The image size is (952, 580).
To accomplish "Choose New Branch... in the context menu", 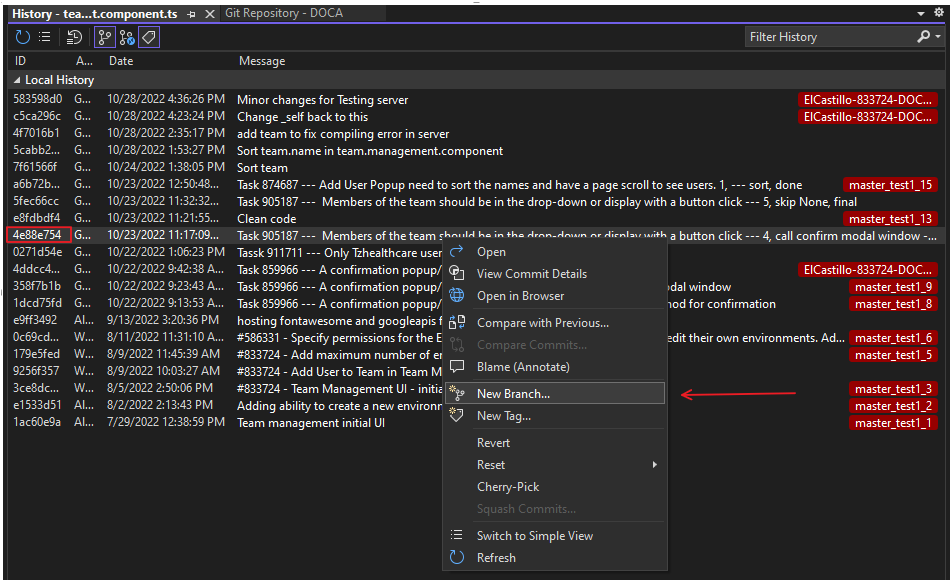I will (x=556, y=394).
